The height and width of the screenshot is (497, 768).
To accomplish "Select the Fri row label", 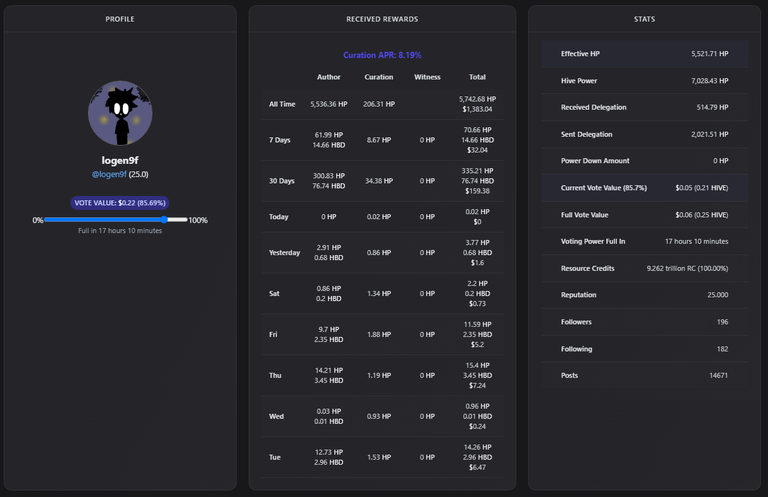I will [273, 334].
